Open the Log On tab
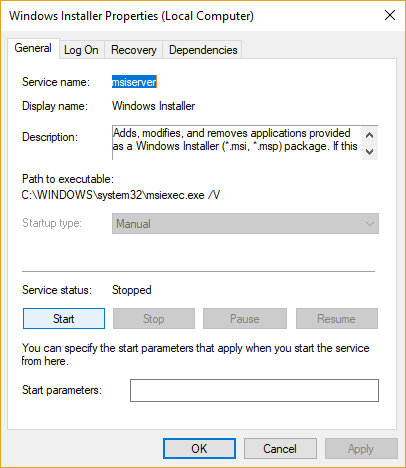This screenshot has height=468, width=406. coord(81,50)
